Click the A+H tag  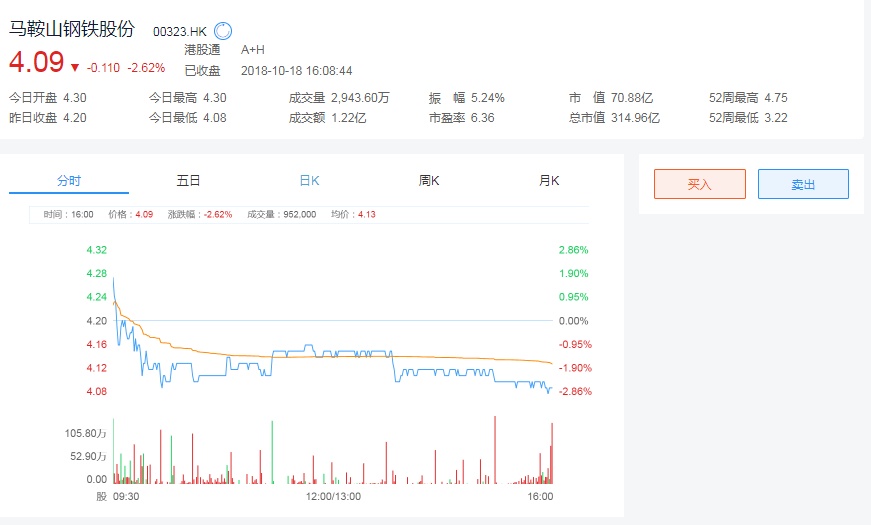click(x=253, y=49)
